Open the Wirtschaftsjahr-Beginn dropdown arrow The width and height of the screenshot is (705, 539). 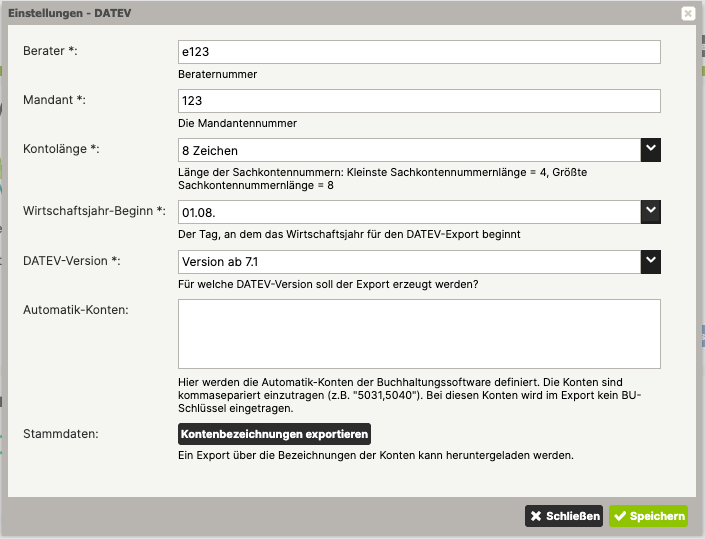tap(651, 211)
